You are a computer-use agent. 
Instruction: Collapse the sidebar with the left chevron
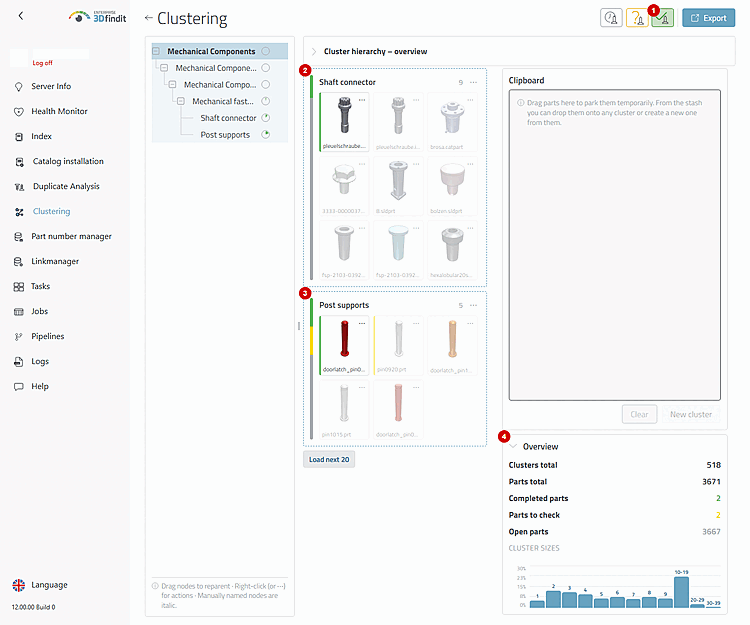click(x=21, y=16)
